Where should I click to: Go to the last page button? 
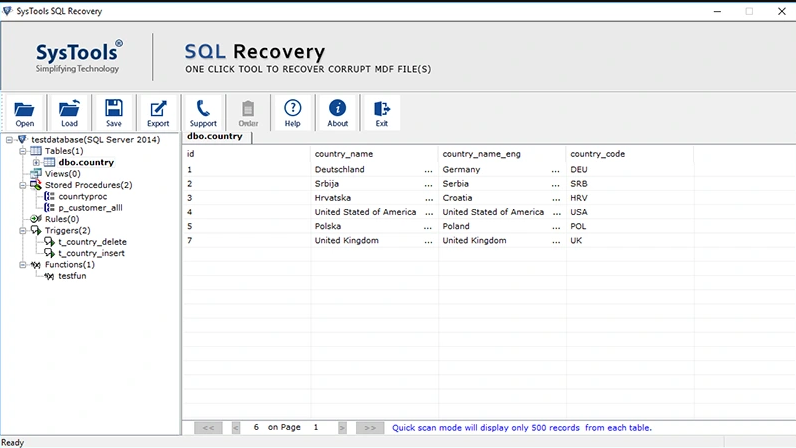(x=369, y=427)
